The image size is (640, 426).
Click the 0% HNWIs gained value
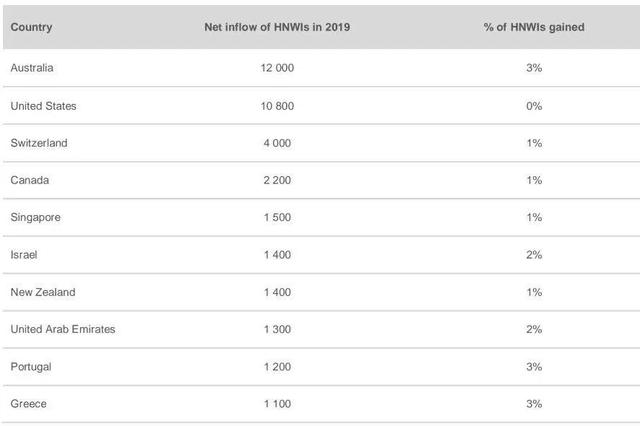[x=533, y=106]
